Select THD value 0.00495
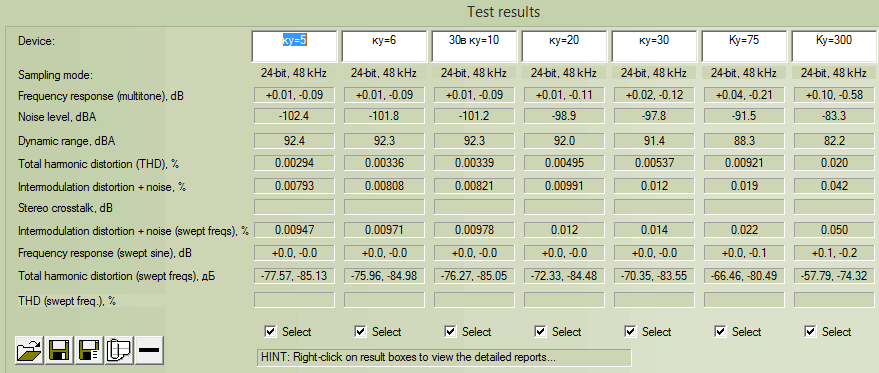Image resolution: width=879 pixels, height=373 pixels. (565, 163)
